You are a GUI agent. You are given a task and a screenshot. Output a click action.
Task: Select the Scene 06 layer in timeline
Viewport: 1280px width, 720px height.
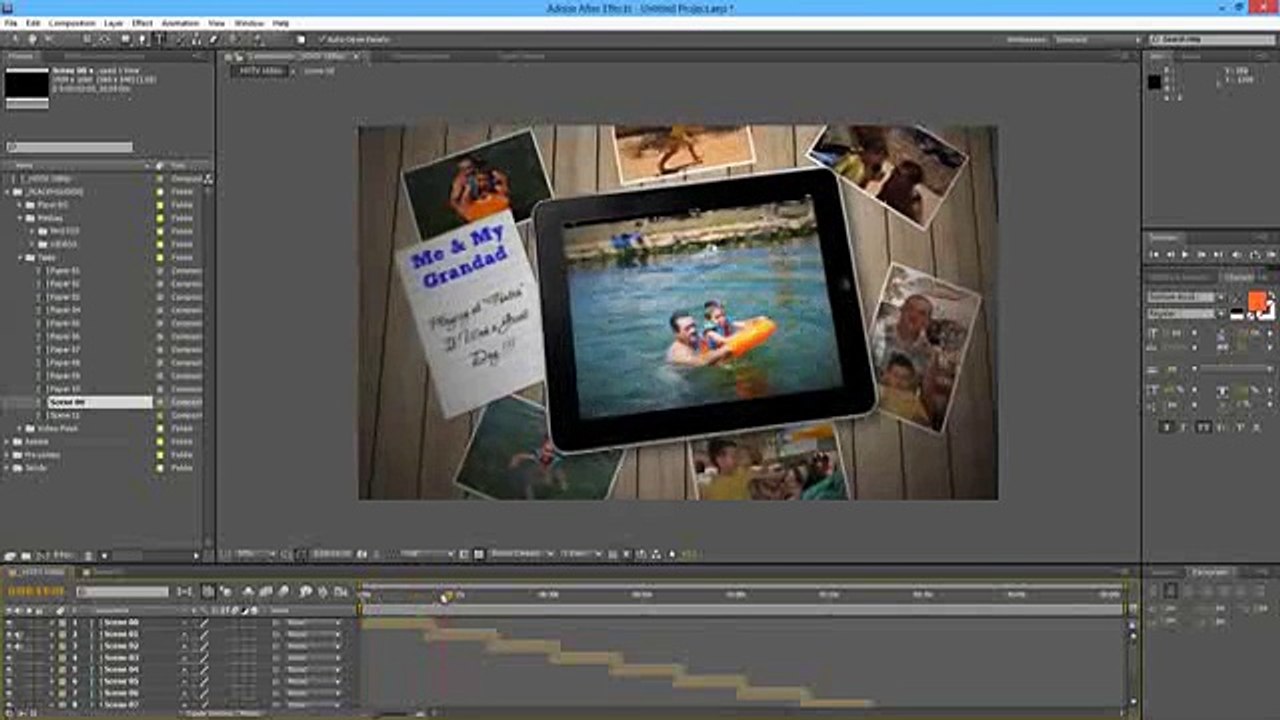coord(121,693)
